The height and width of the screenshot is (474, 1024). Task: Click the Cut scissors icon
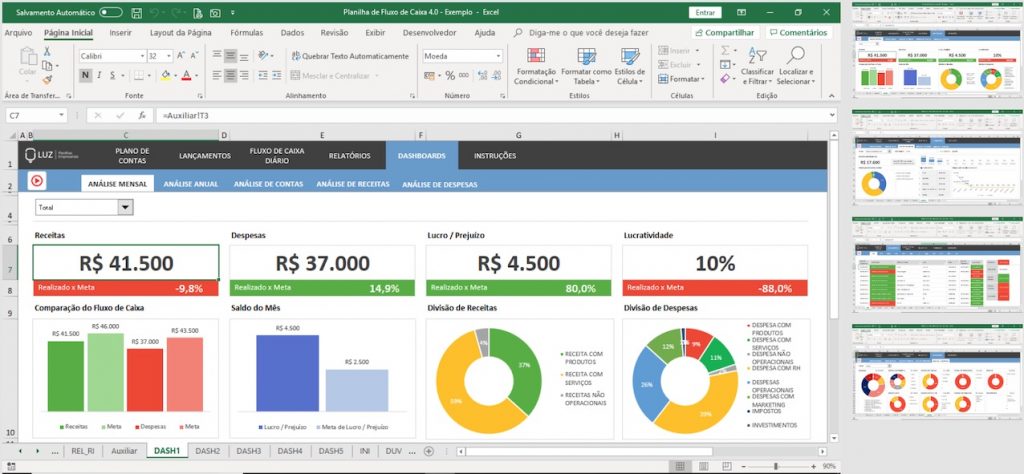pos(47,51)
